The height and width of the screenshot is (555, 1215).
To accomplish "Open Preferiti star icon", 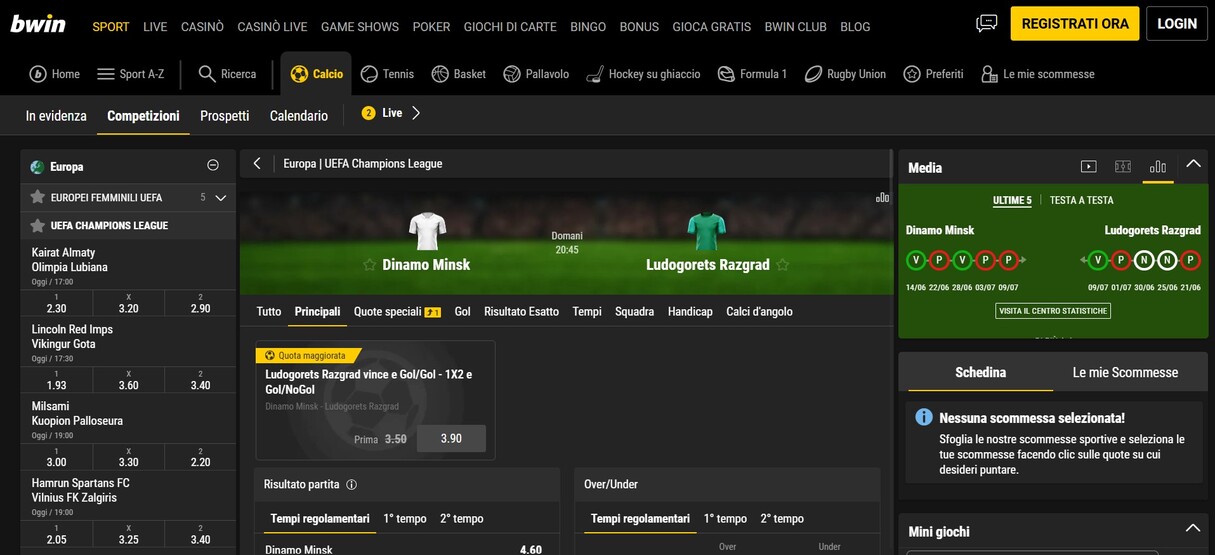I will coord(912,74).
